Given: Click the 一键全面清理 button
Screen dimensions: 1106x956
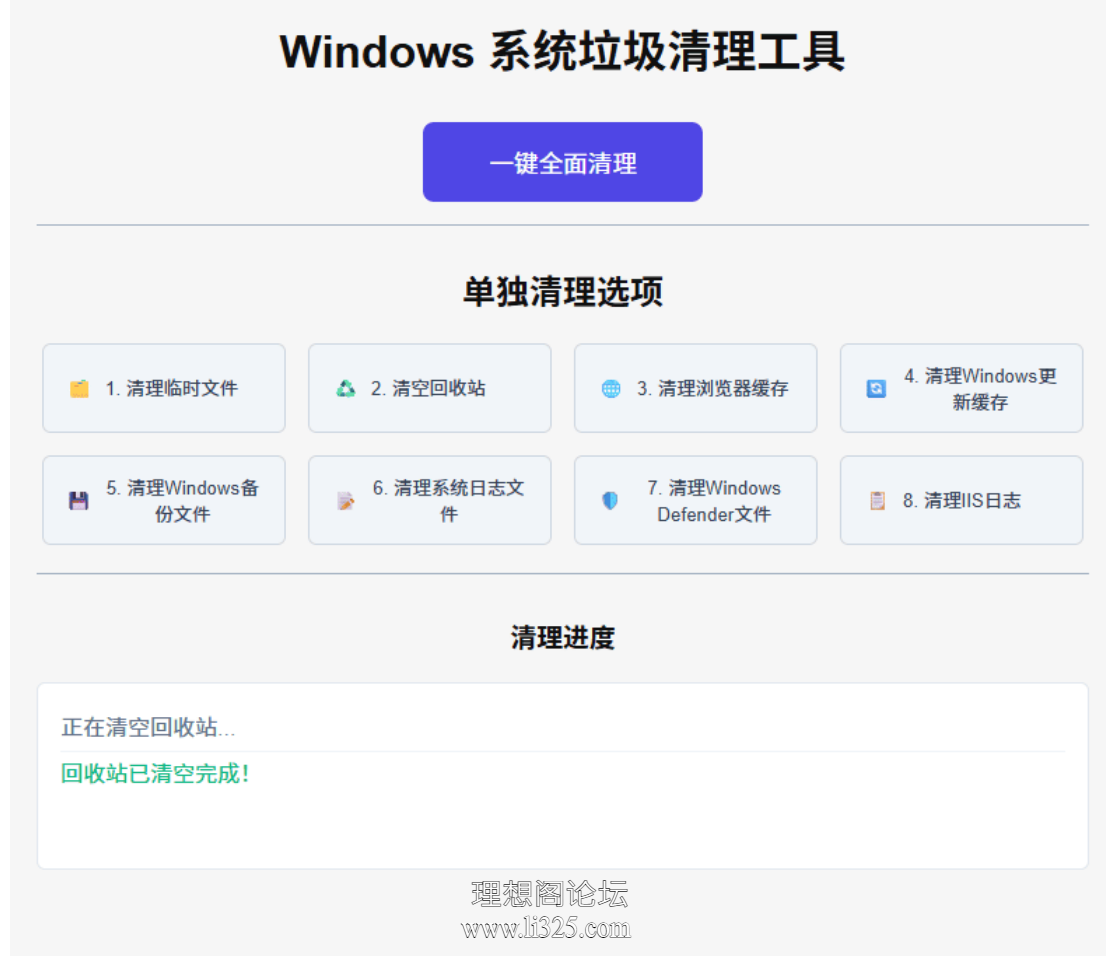Looking at the screenshot, I should pyautogui.click(x=562, y=162).
